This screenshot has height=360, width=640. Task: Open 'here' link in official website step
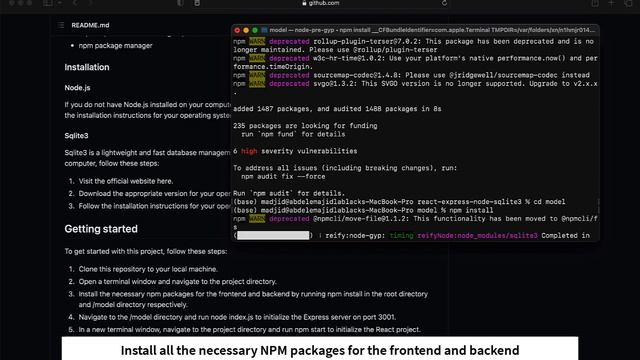[x=164, y=181]
